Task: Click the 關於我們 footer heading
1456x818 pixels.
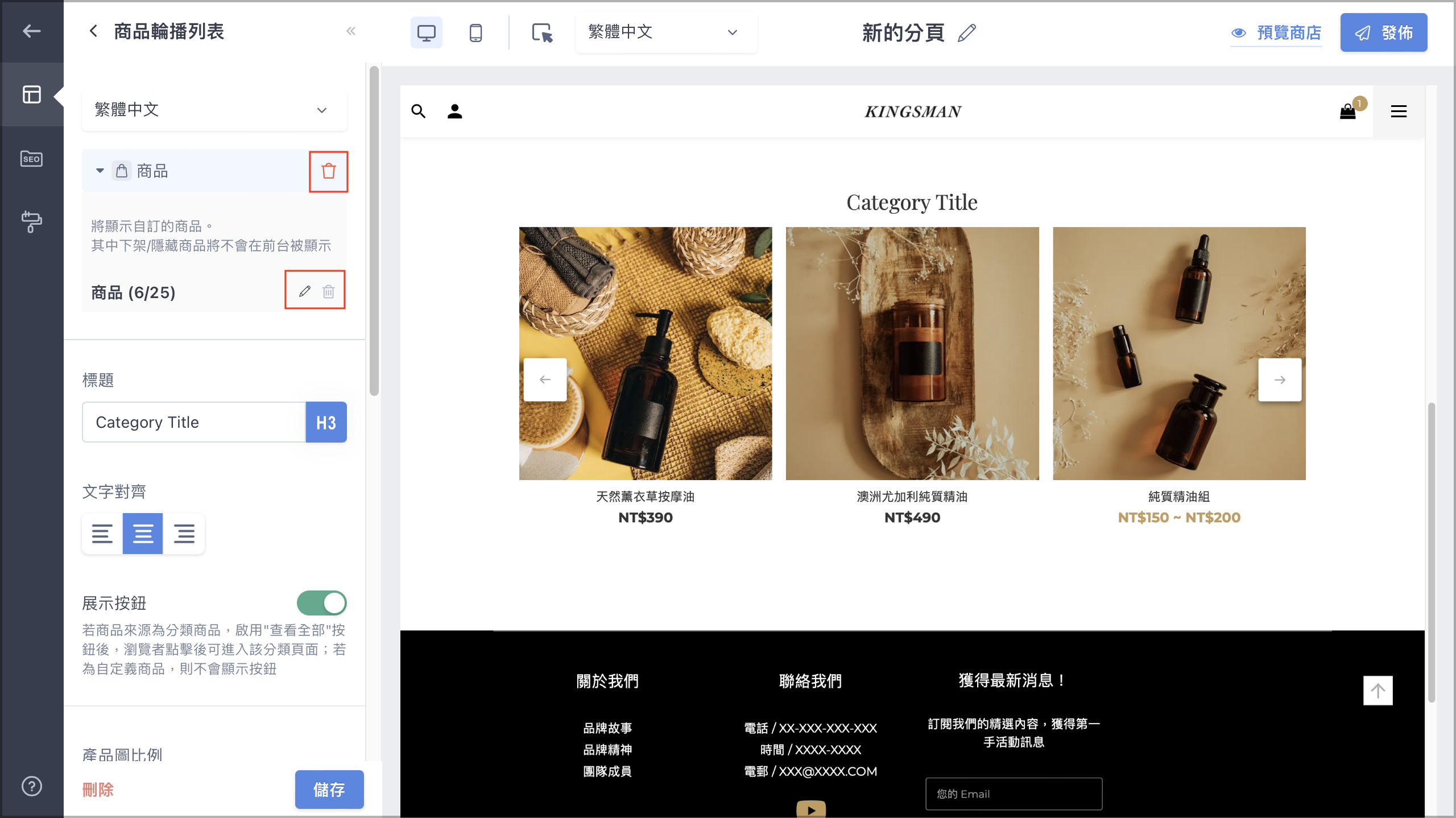Action: click(607, 681)
